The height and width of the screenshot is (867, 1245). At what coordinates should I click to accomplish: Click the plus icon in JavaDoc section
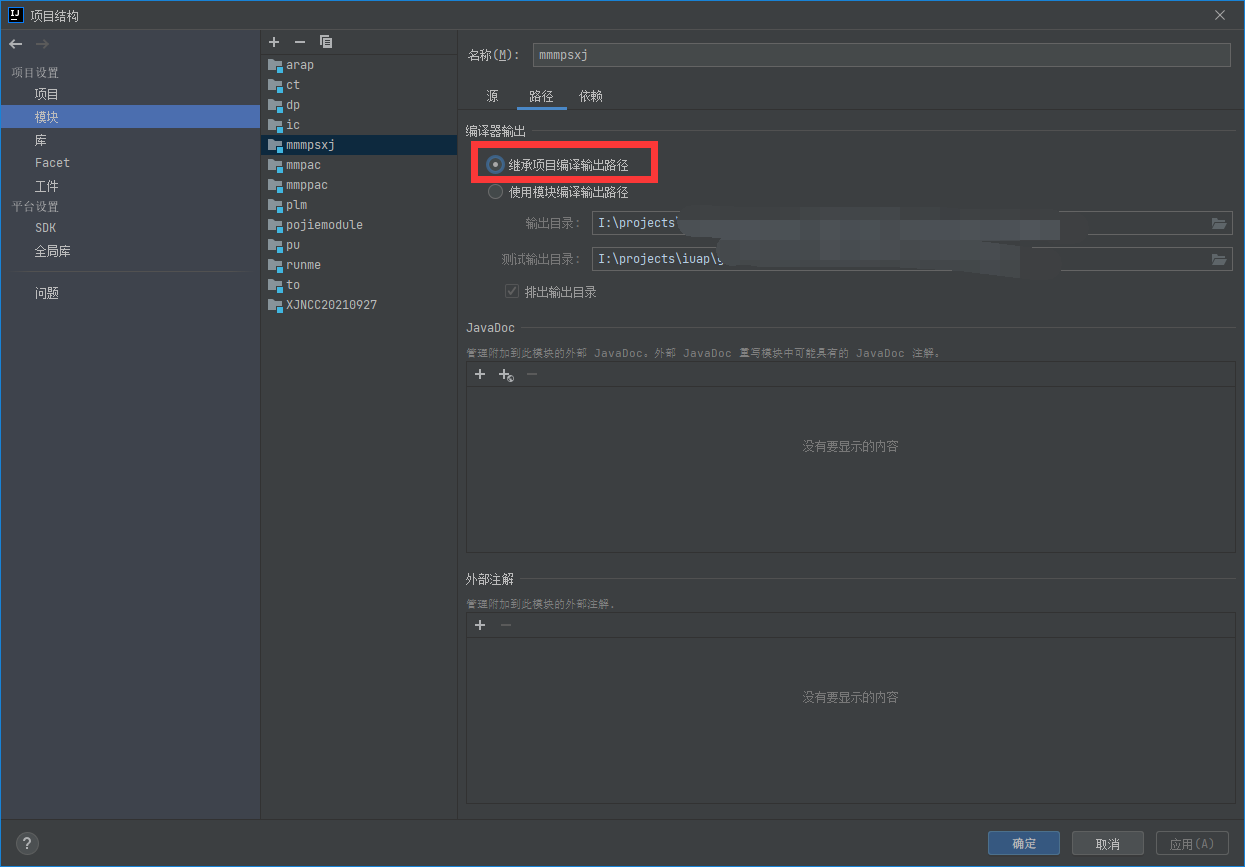point(480,374)
